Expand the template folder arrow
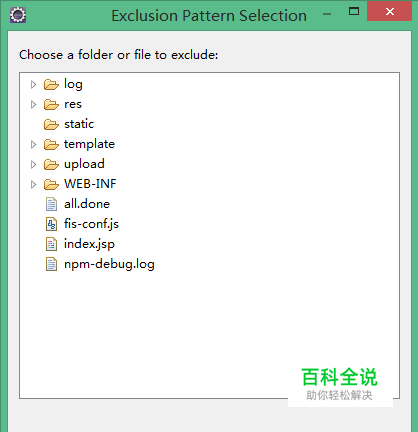 point(33,145)
